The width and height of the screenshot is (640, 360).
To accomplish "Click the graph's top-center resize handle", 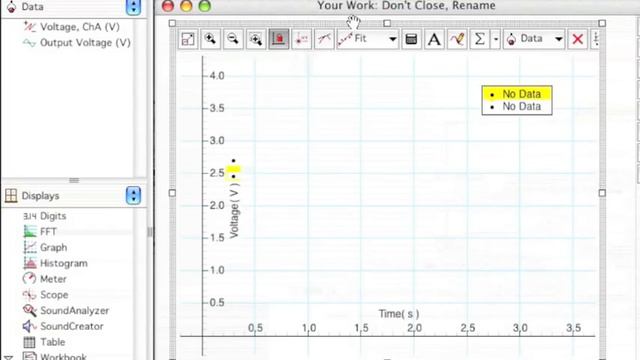I will click(x=387, y=23).
